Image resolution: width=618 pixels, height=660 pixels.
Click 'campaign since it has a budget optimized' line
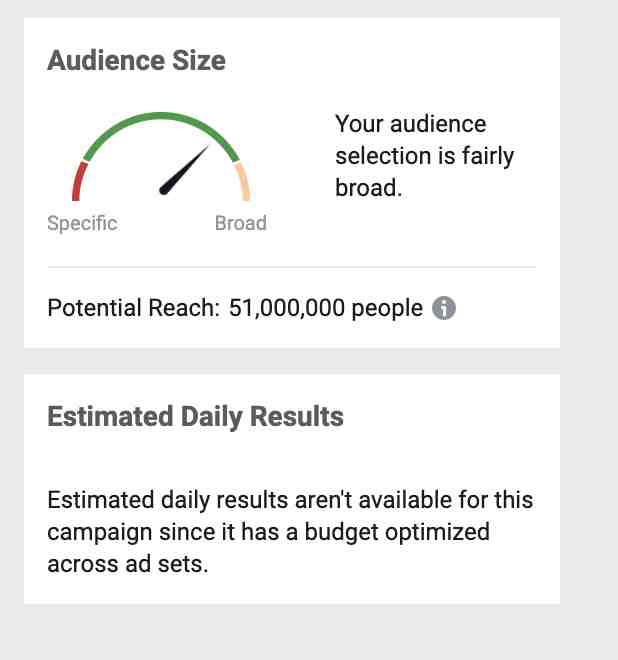(x=269, y=532)
